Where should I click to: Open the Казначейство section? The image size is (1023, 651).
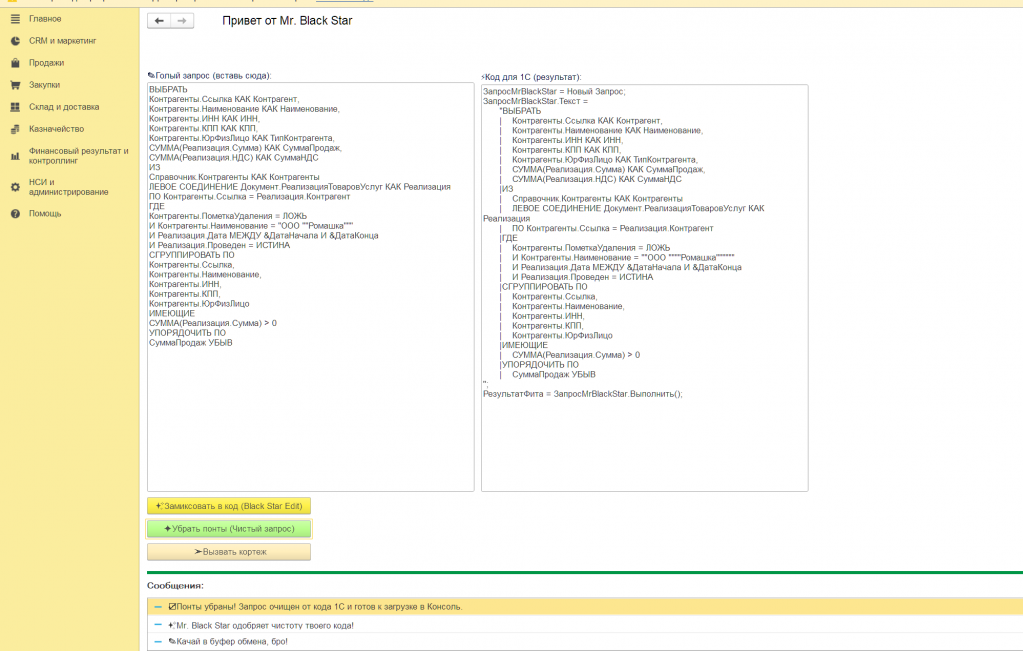click(x=56, y=129)
